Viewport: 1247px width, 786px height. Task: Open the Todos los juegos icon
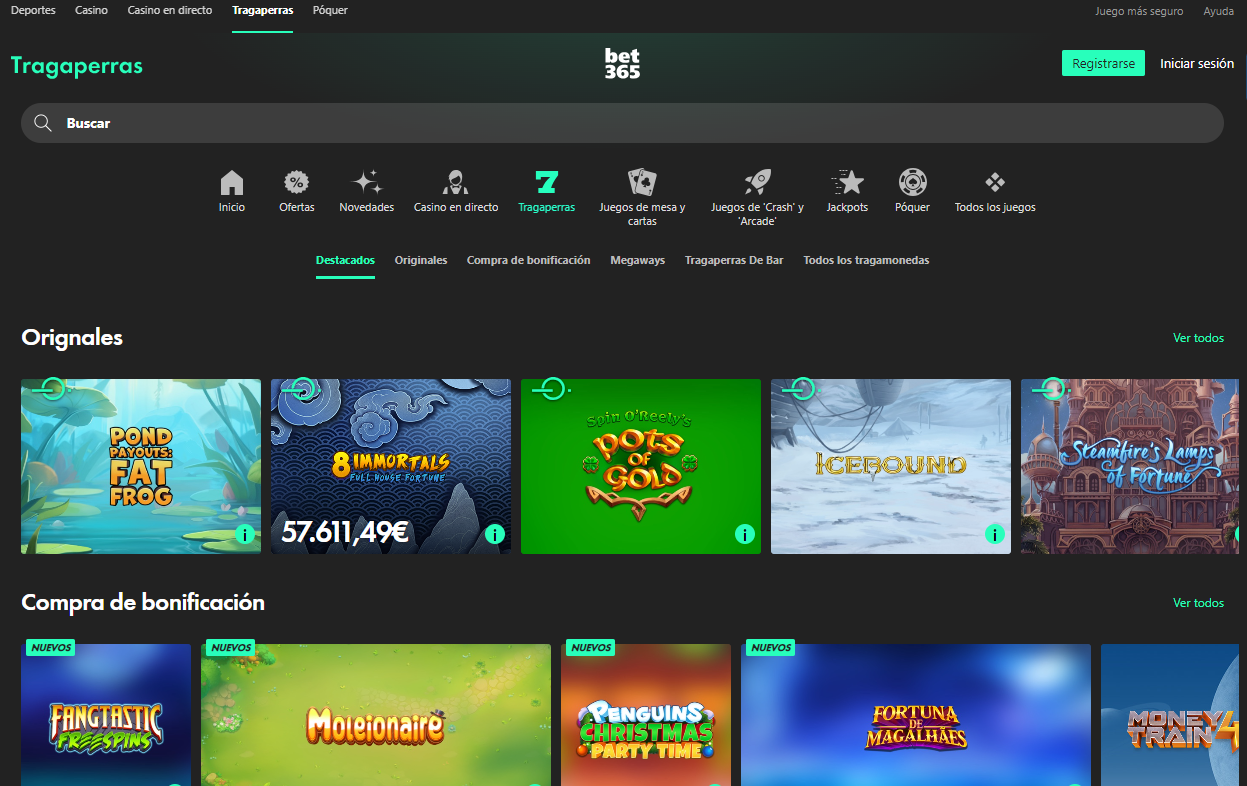[x=995, y=183]
